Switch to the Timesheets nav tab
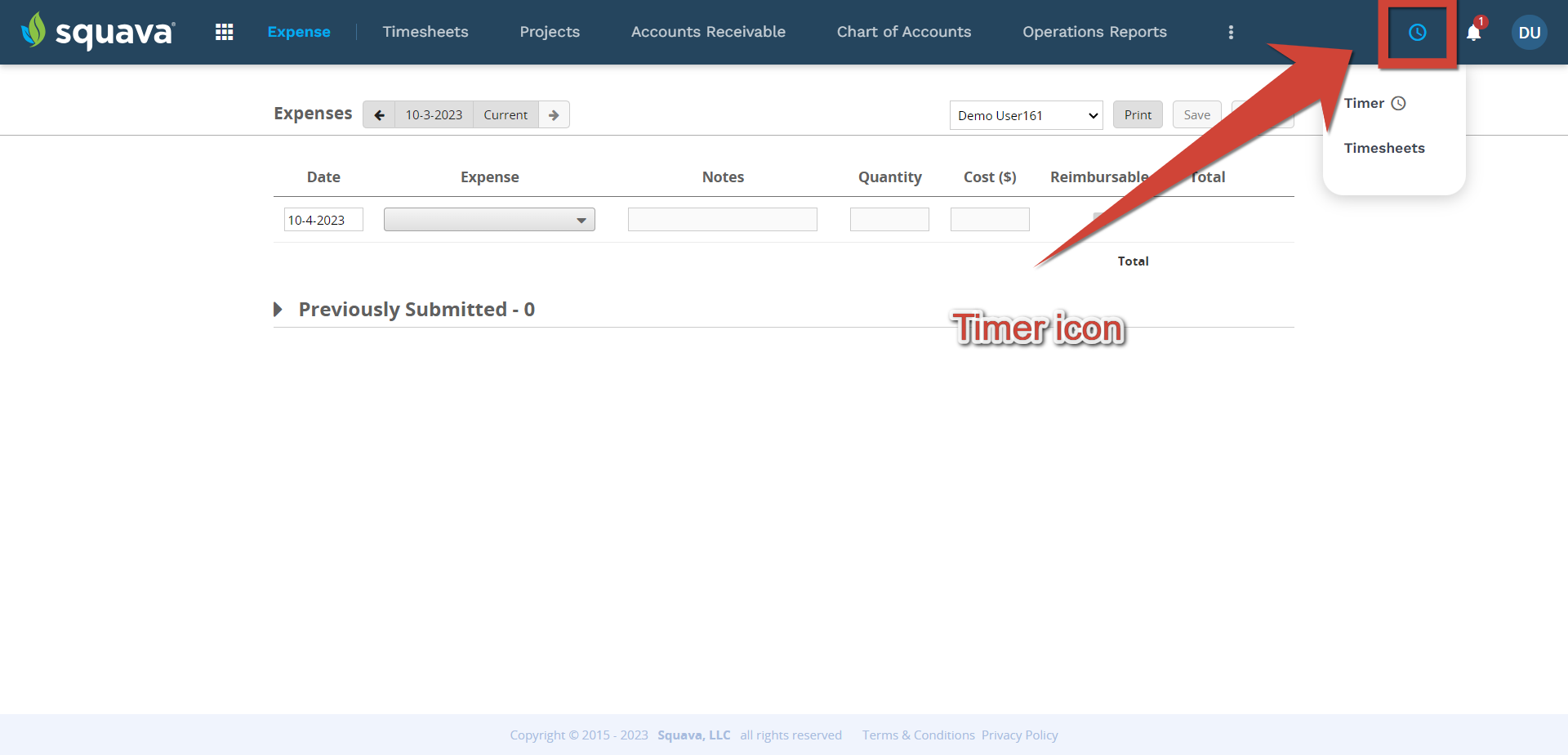1568x755 pixels. point(425,32)
